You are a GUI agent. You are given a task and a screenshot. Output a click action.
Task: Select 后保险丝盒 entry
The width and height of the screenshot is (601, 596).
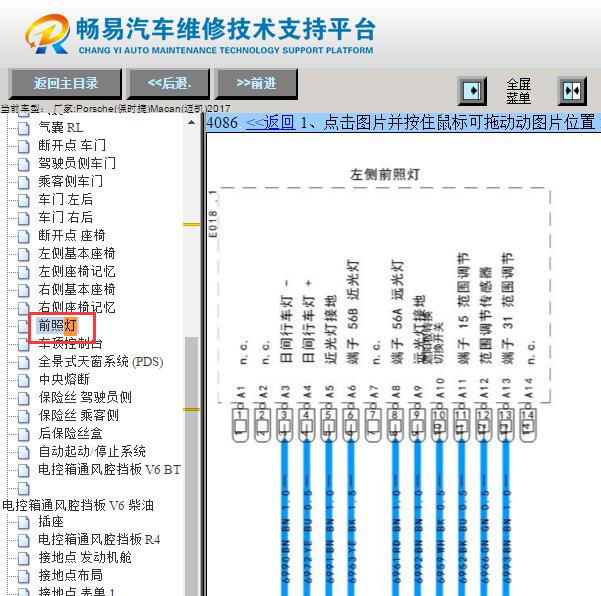[71, 433]
